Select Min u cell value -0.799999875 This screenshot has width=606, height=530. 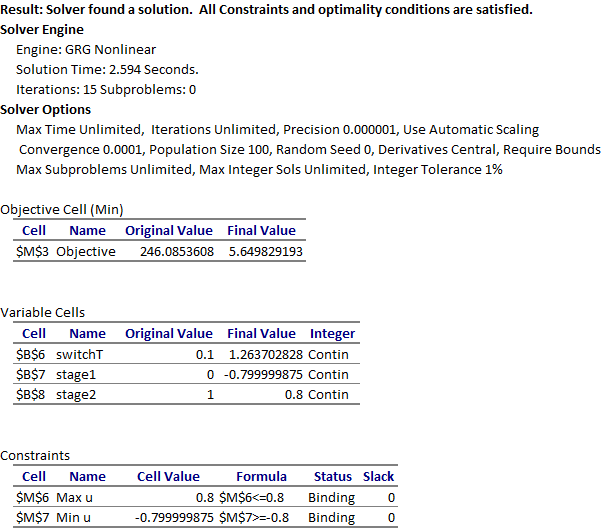click(174, 518)
